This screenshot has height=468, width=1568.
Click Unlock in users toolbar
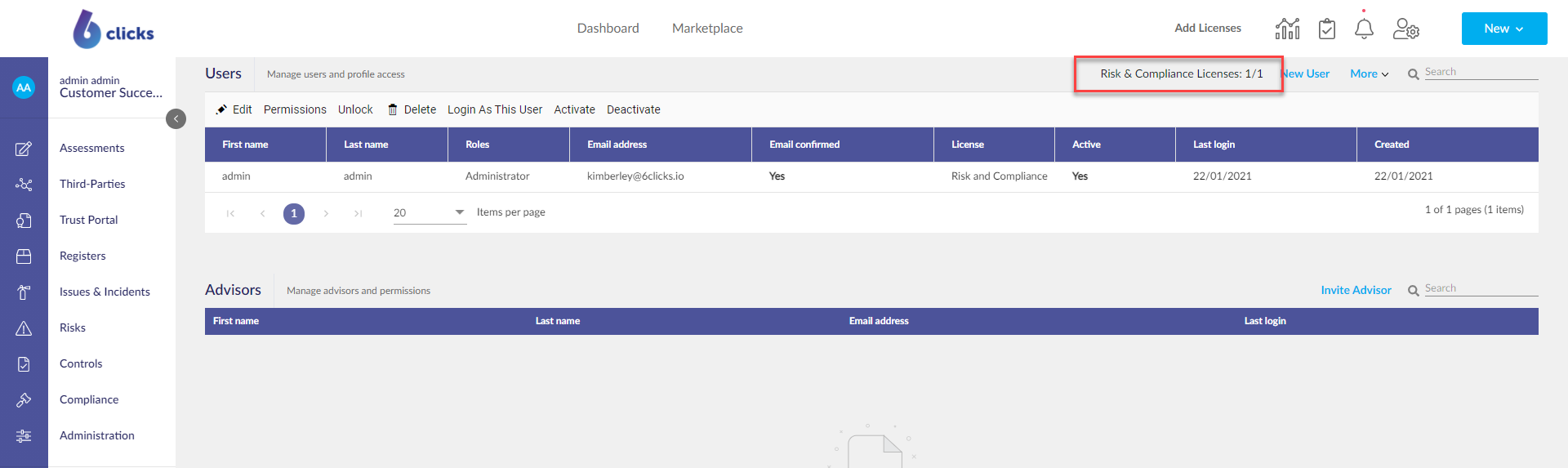[x=355, y=109]
